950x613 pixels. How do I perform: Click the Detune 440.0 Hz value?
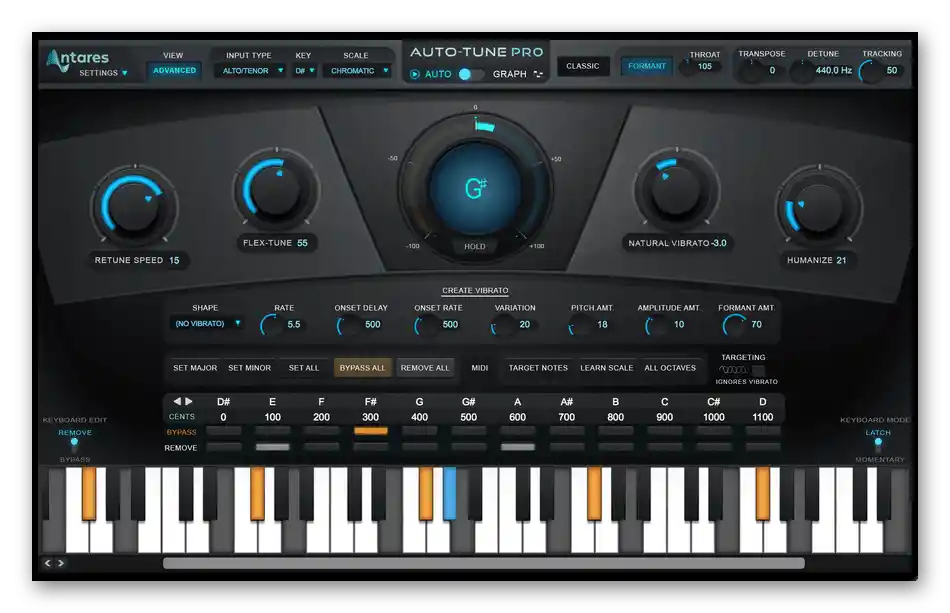834,70
